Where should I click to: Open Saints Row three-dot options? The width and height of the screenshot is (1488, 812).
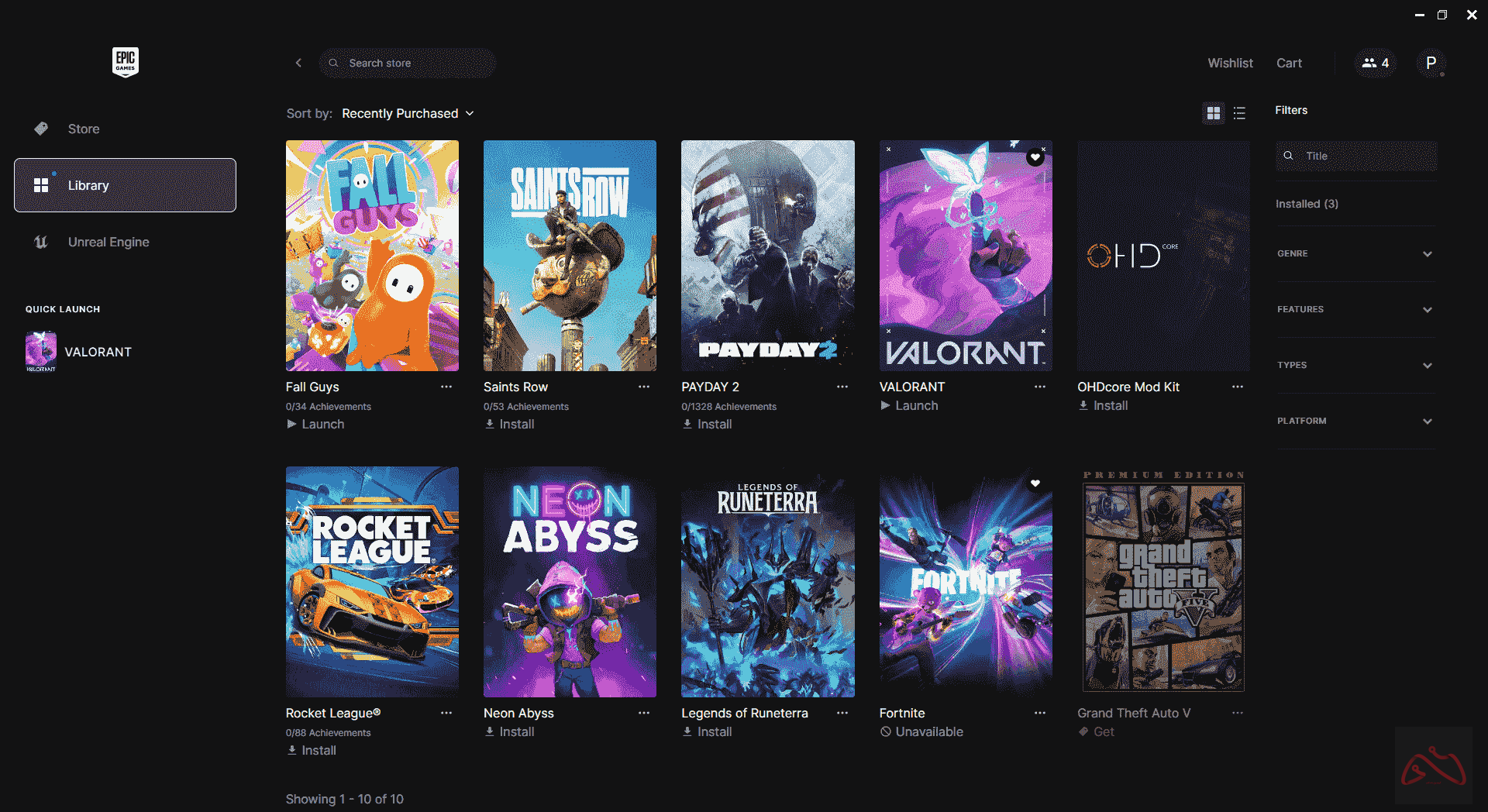644,387
